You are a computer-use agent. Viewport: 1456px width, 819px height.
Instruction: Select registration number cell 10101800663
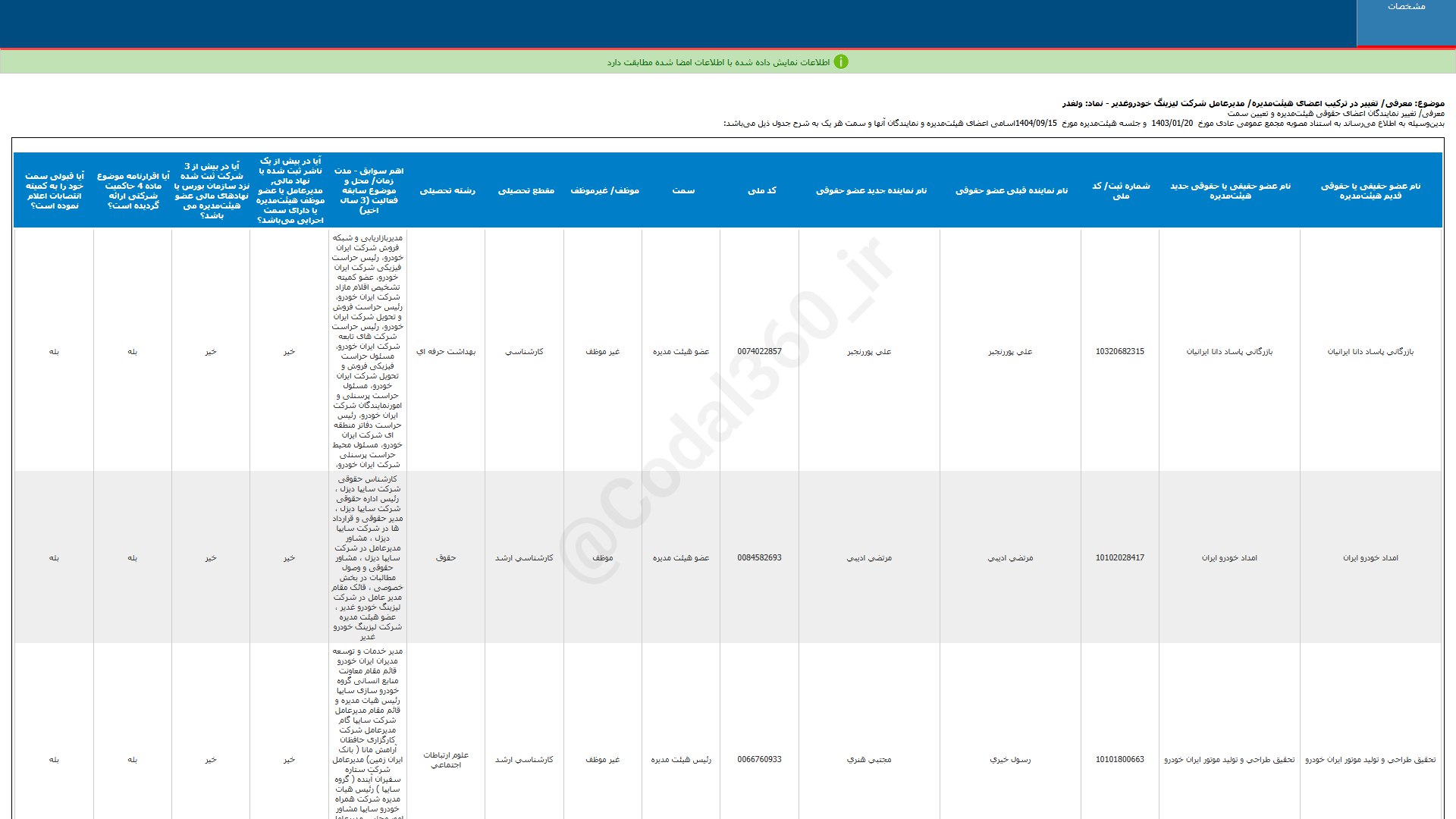tap(1119, 760)
